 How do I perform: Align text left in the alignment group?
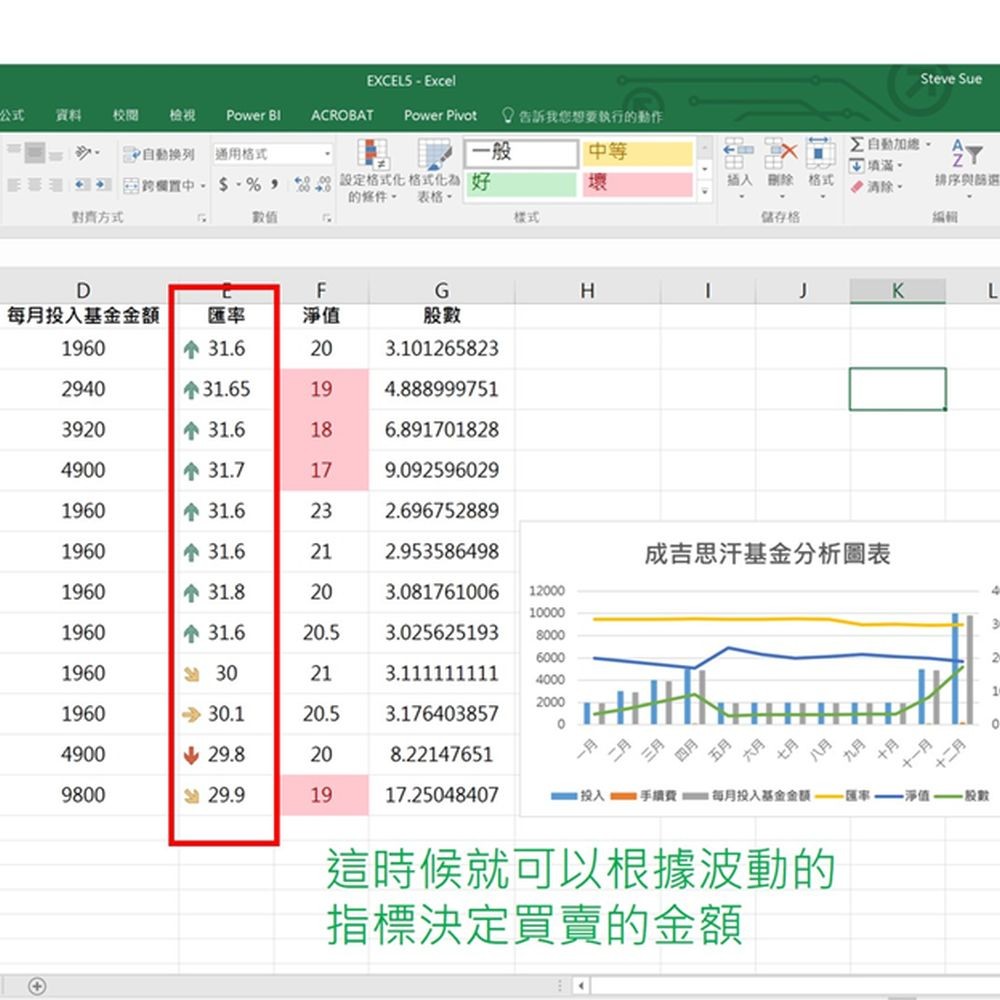[14, 185]
